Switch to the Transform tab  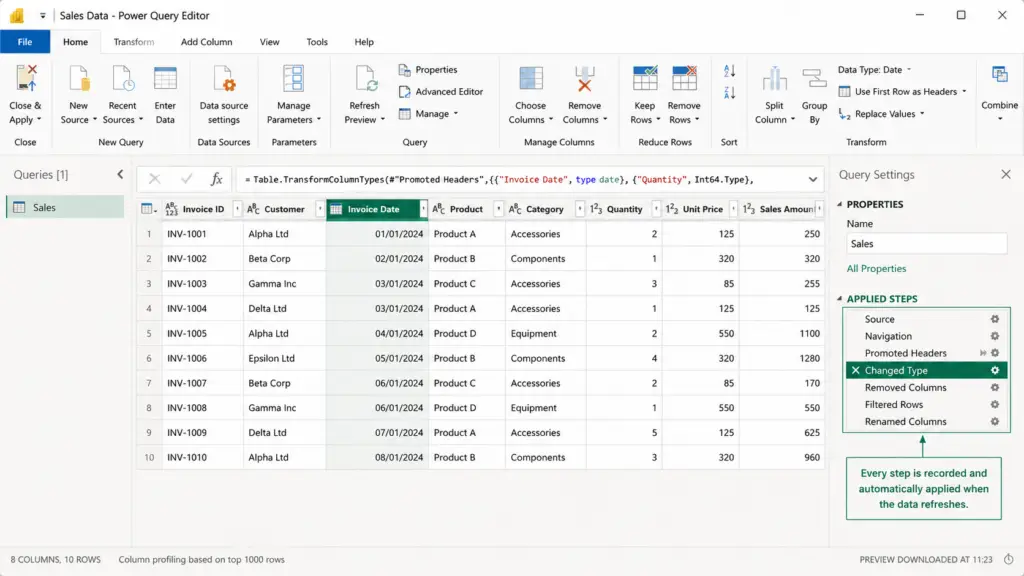click(x=134, y=42)
